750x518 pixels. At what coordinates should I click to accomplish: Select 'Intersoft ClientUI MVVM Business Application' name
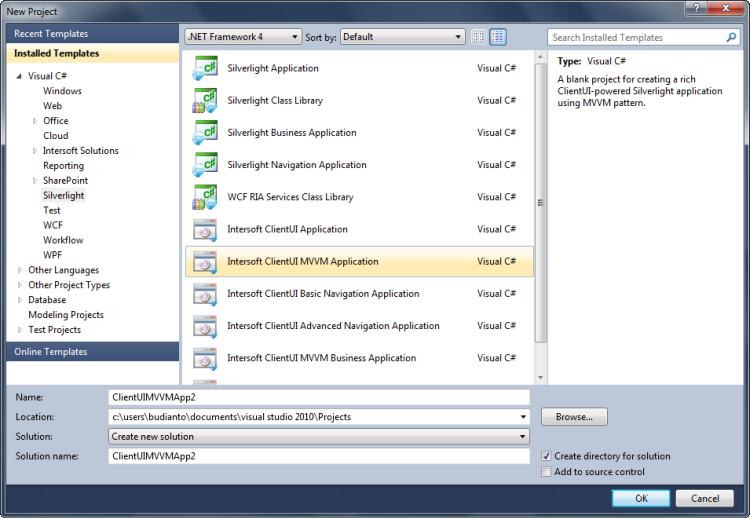(321, 358)
